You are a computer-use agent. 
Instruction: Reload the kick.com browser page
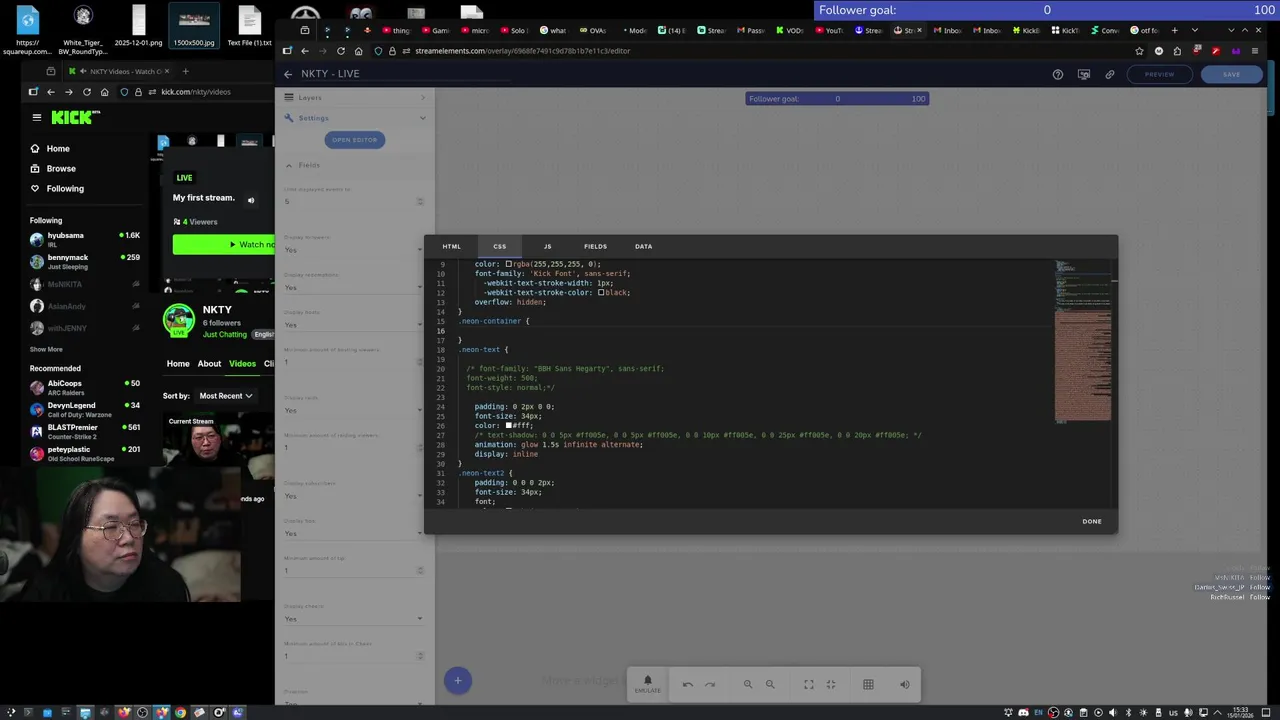coord(87,92)
